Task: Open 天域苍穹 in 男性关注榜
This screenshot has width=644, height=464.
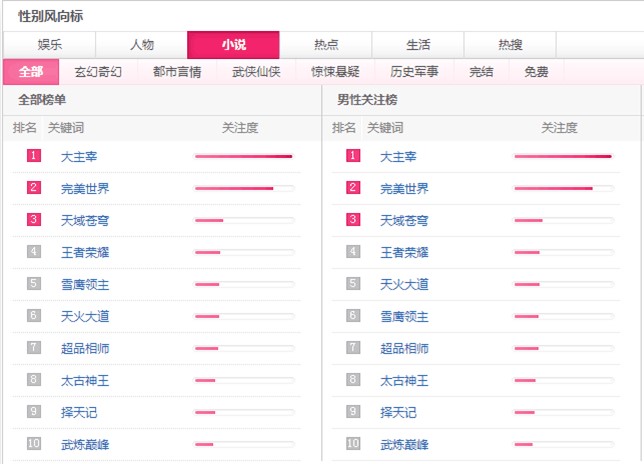Action: (404, 221)
